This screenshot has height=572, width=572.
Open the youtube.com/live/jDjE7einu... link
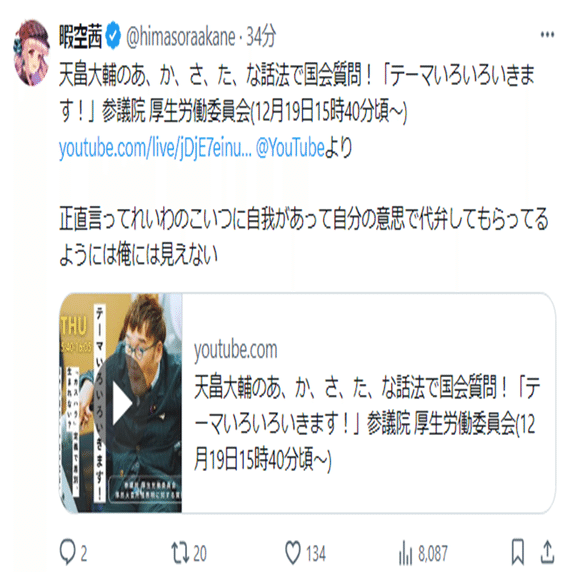155,148
